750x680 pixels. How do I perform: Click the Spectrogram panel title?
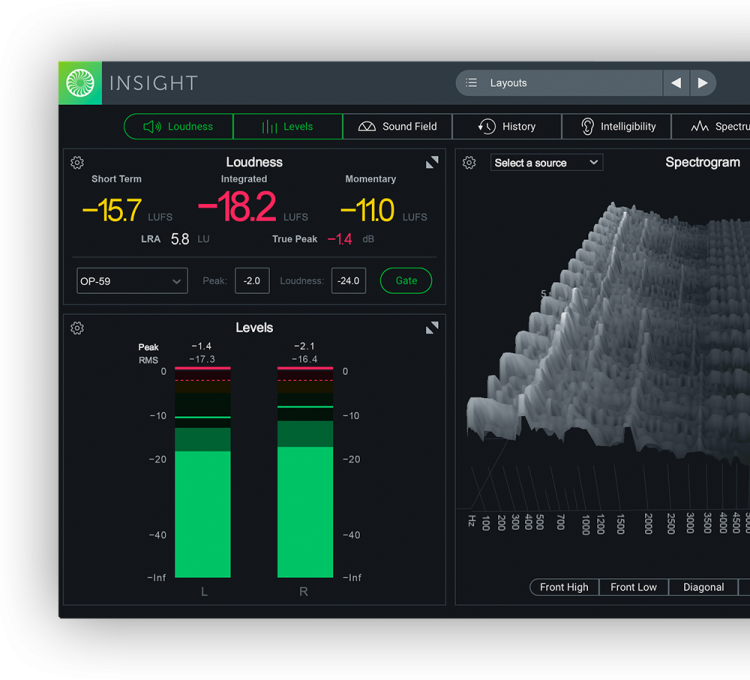tap(703, 163)
